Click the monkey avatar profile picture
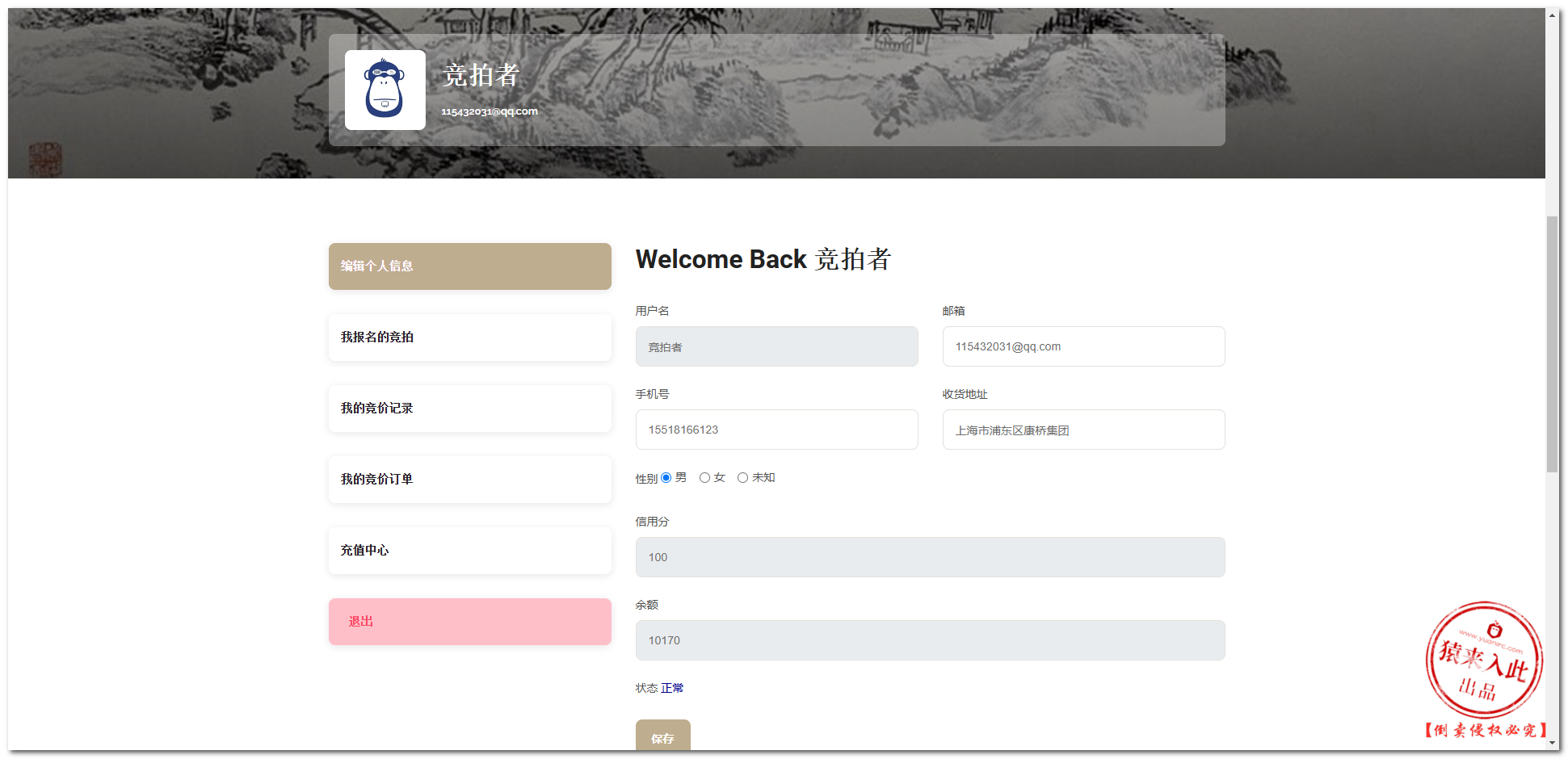The image size is (1568, 759). pos(385,90)
